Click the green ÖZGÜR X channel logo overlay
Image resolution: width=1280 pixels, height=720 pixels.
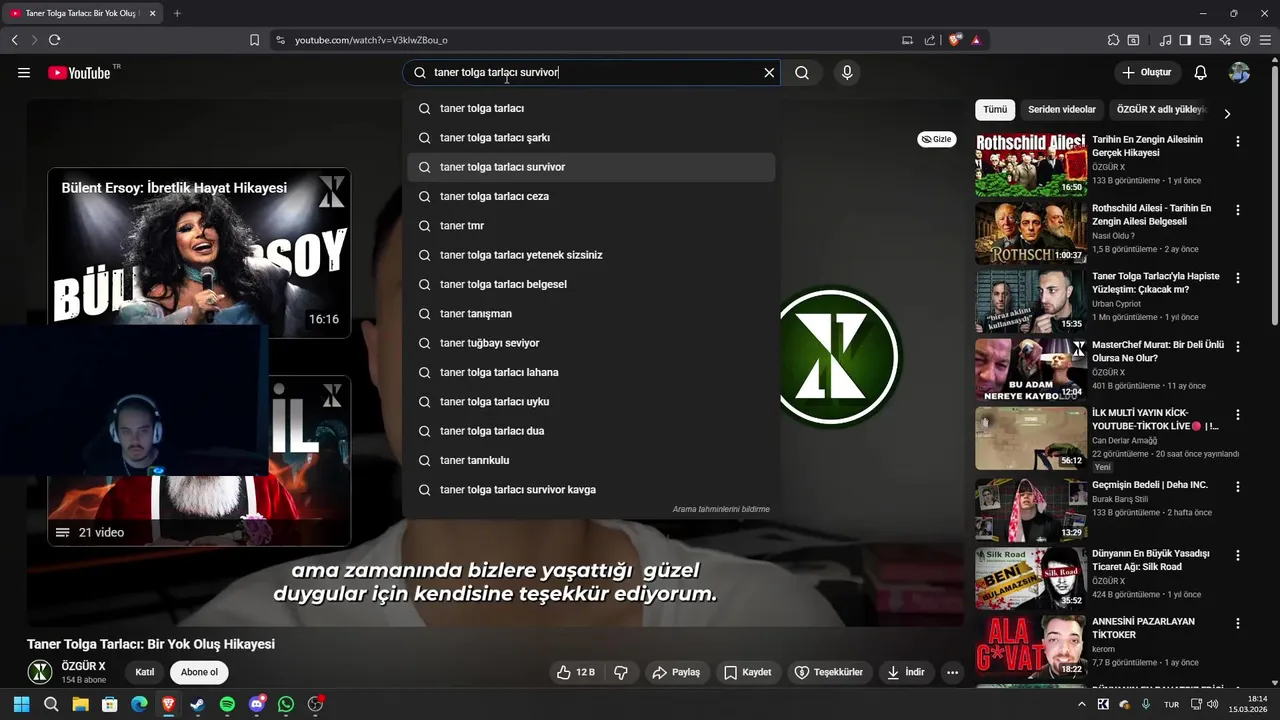[840, 357]
